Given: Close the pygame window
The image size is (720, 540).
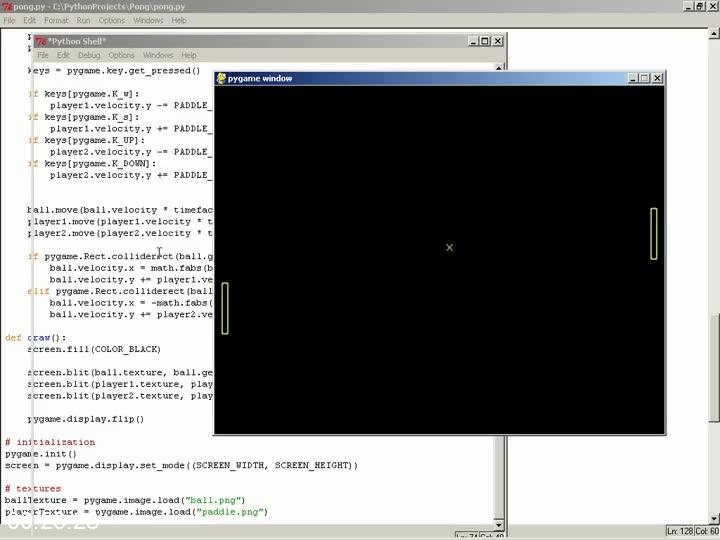Looking at the screenshot, I should point(657,79).
